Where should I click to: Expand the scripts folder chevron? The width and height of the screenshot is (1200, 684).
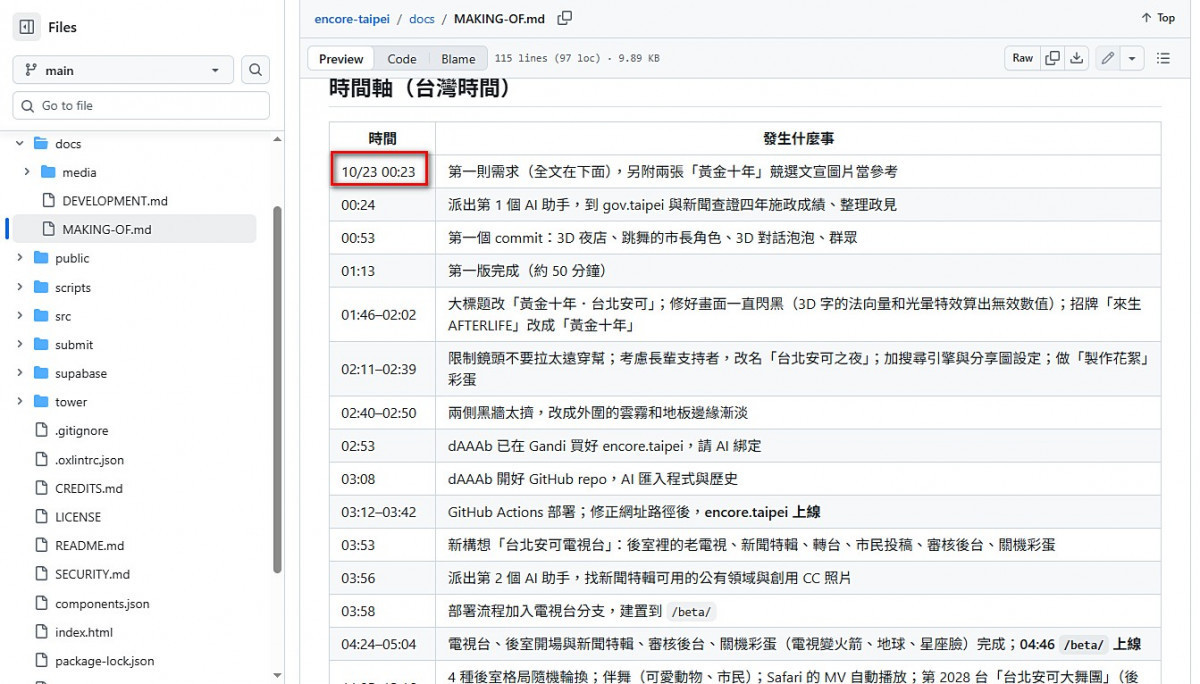(x=19, y=287)
